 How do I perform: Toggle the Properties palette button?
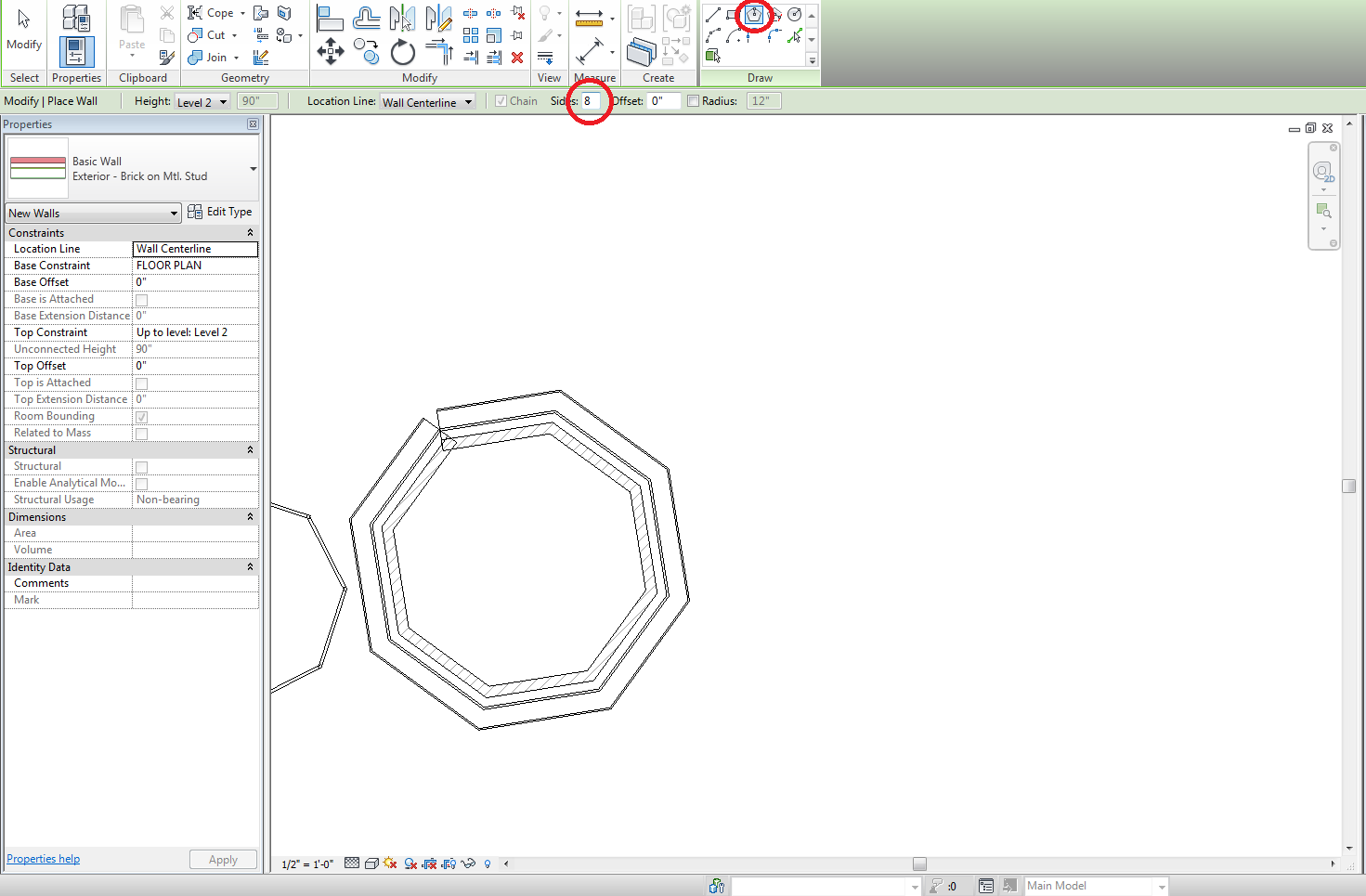click(76, 52)
